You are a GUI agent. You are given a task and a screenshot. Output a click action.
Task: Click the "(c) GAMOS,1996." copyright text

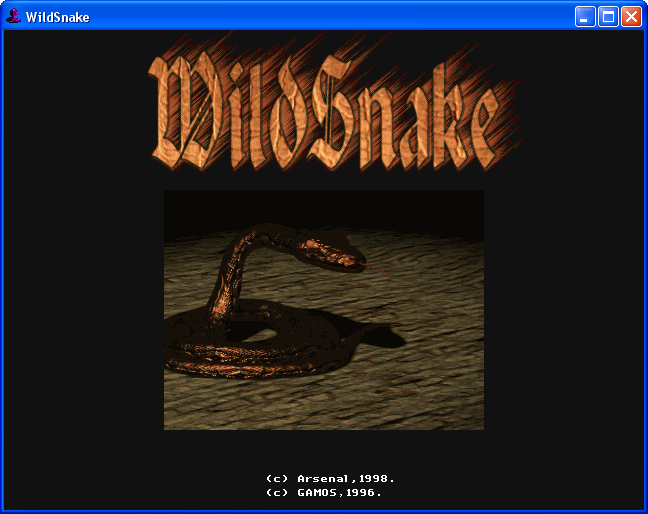click(x=323, y=493)
